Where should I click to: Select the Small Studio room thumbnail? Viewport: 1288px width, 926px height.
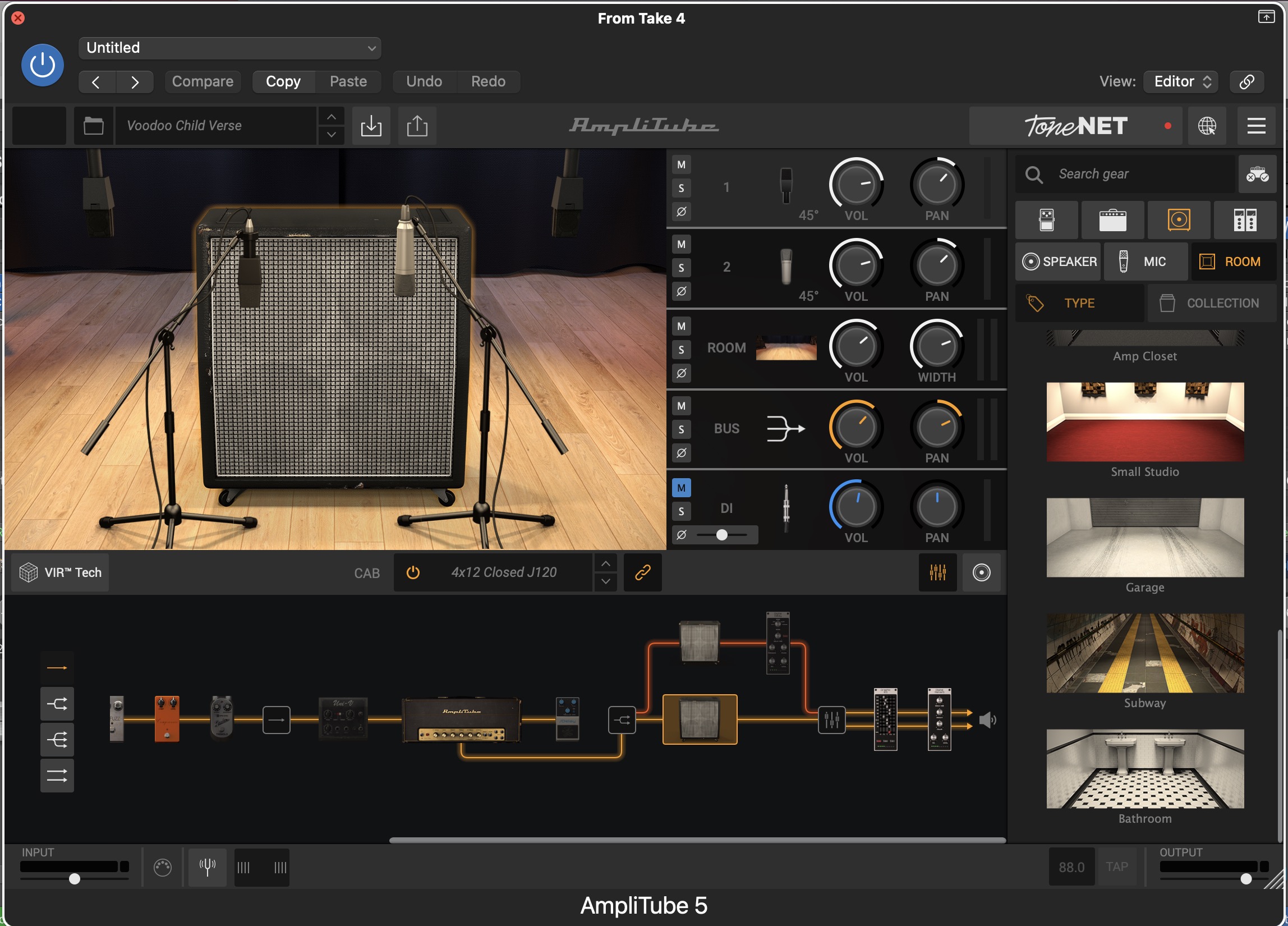(1145, 422)
